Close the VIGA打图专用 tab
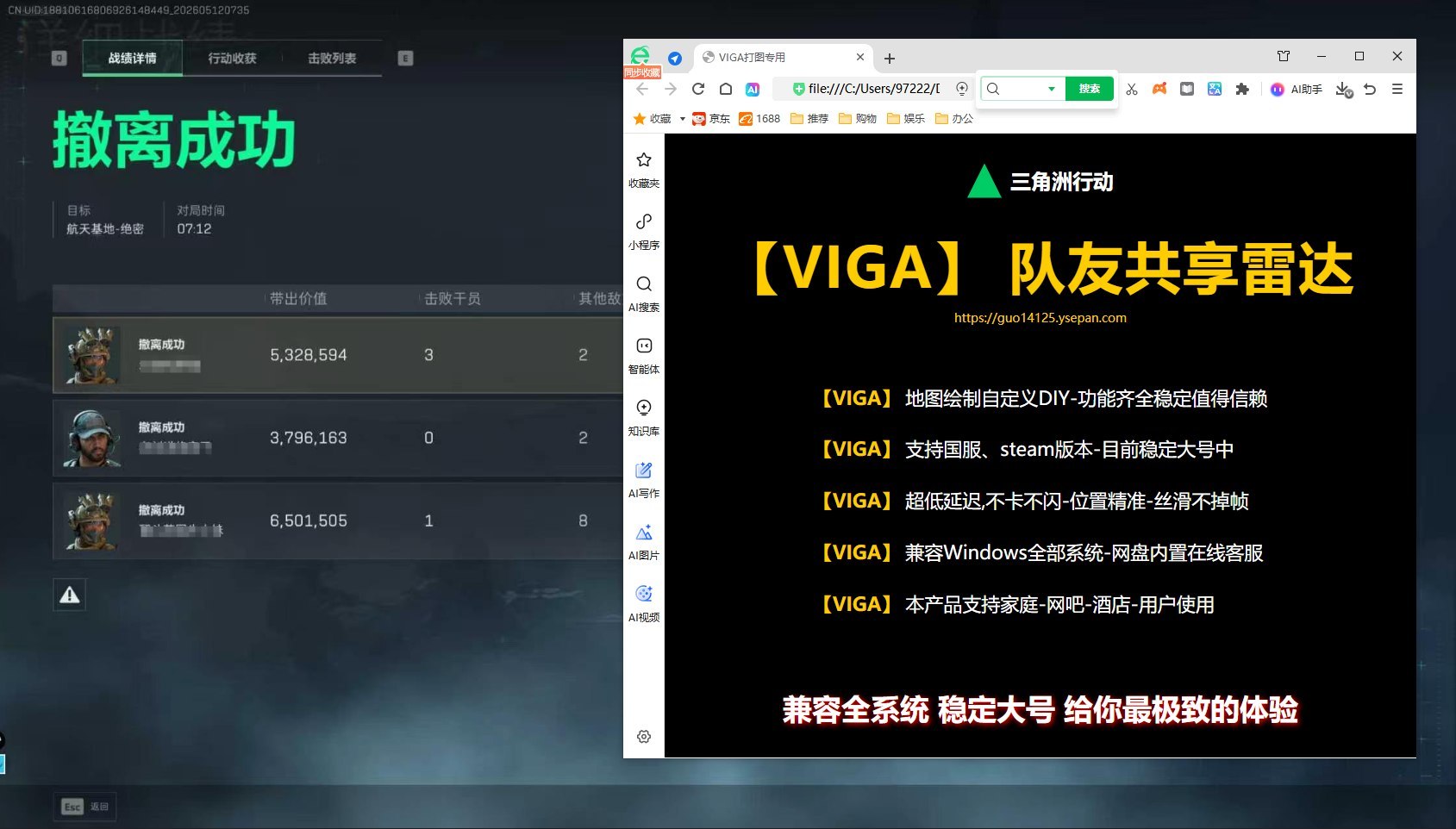Screen dimensions: 1456x829 point(859,58)
